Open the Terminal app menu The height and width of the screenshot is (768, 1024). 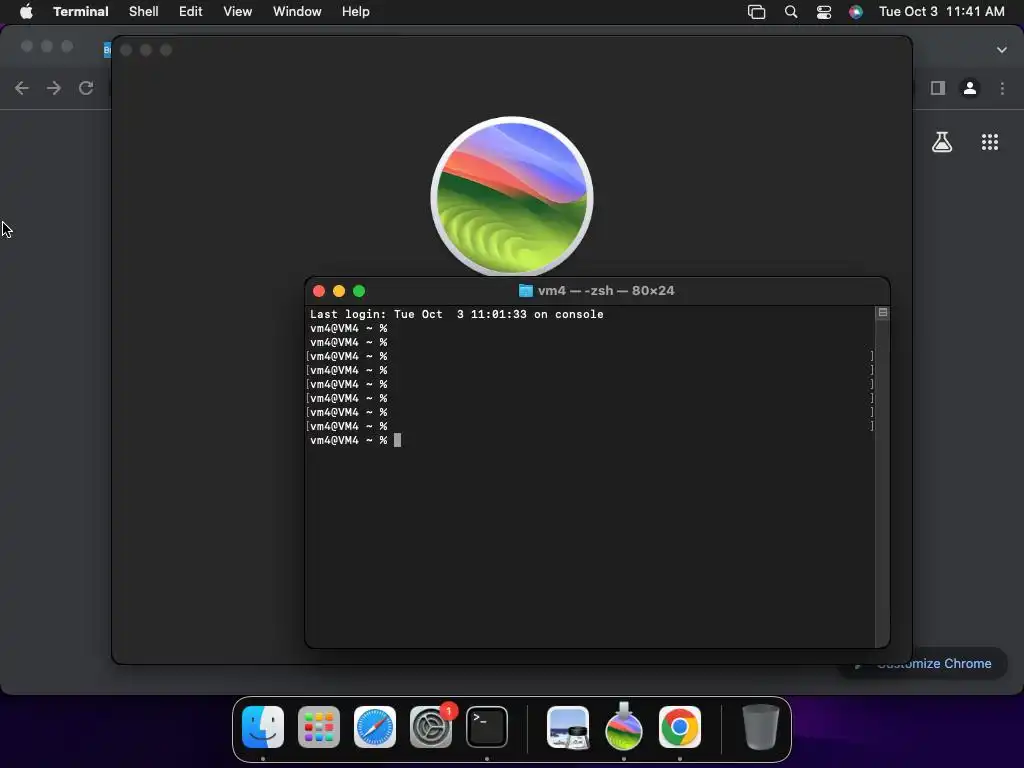(x=80, y=12)
